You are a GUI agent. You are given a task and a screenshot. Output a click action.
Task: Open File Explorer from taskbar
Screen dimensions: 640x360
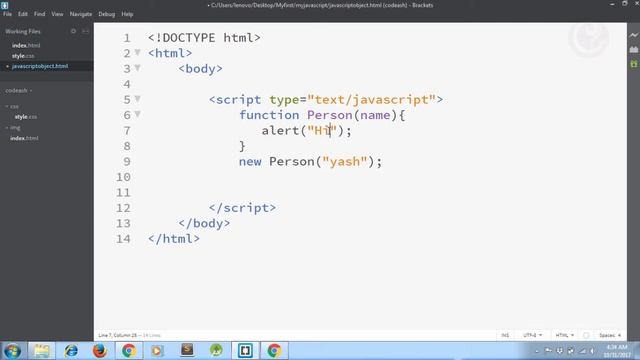[x=41, y=351]
